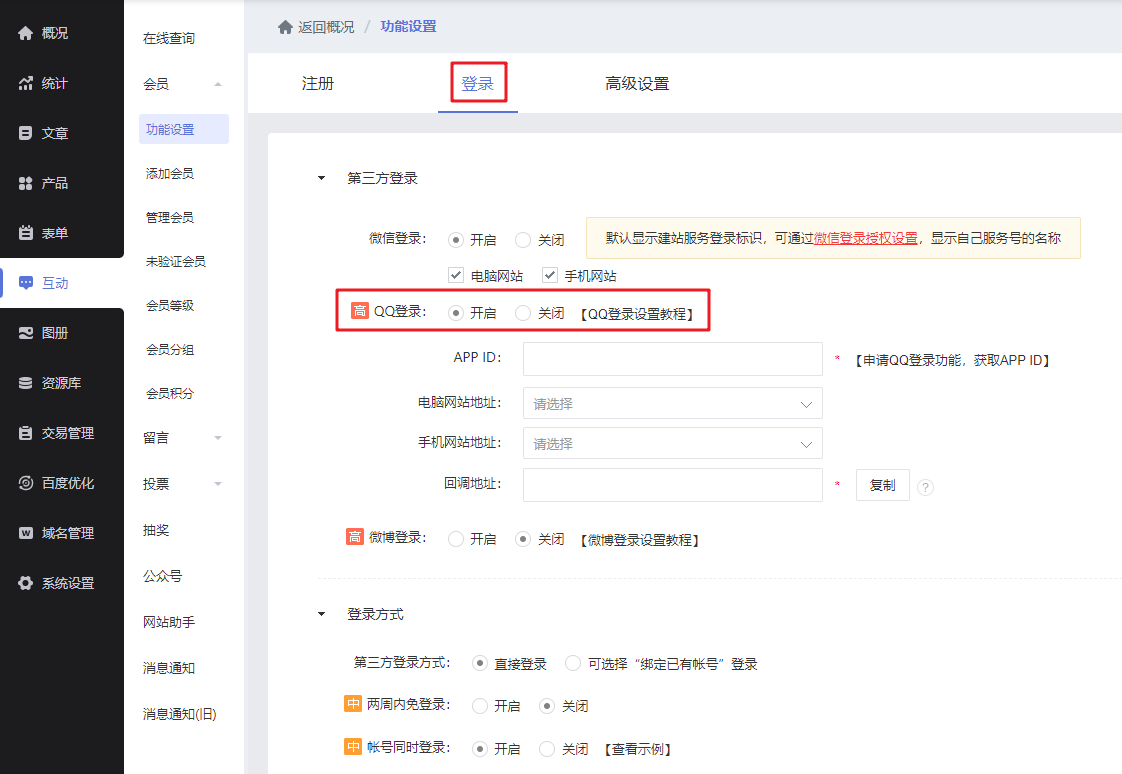Screen dimensions: 1122x774
Task: Click the 交易管理 icon
Action: pos(26,433)
